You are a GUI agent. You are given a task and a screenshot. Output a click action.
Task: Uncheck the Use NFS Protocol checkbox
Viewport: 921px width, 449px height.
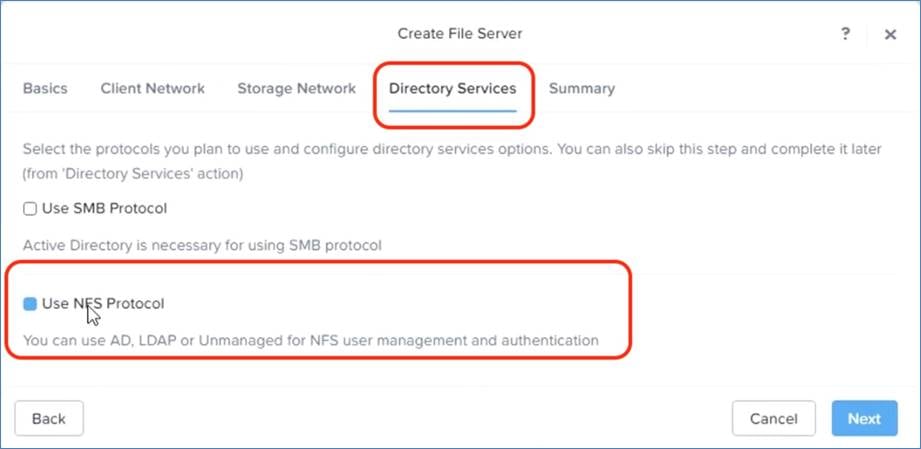point(29,304)
